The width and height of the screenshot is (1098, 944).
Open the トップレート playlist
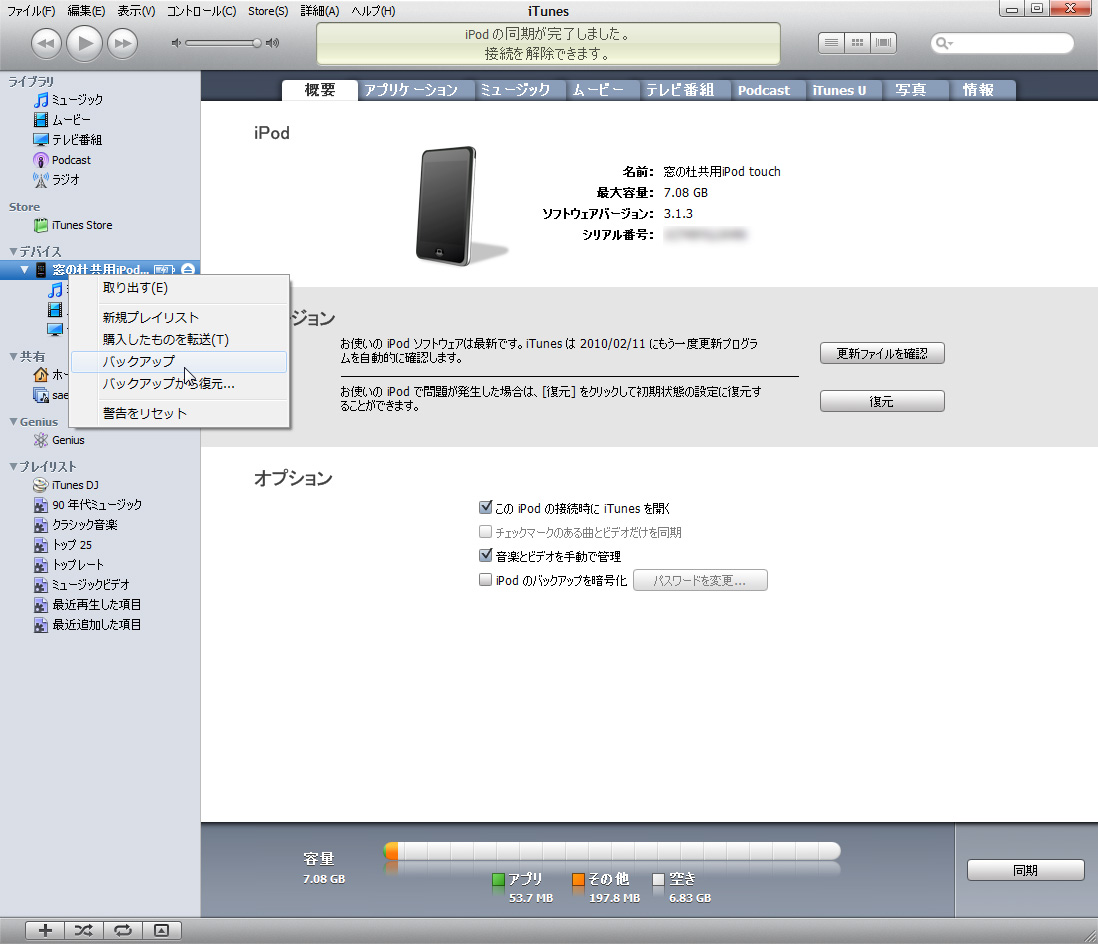coord(69,564)
